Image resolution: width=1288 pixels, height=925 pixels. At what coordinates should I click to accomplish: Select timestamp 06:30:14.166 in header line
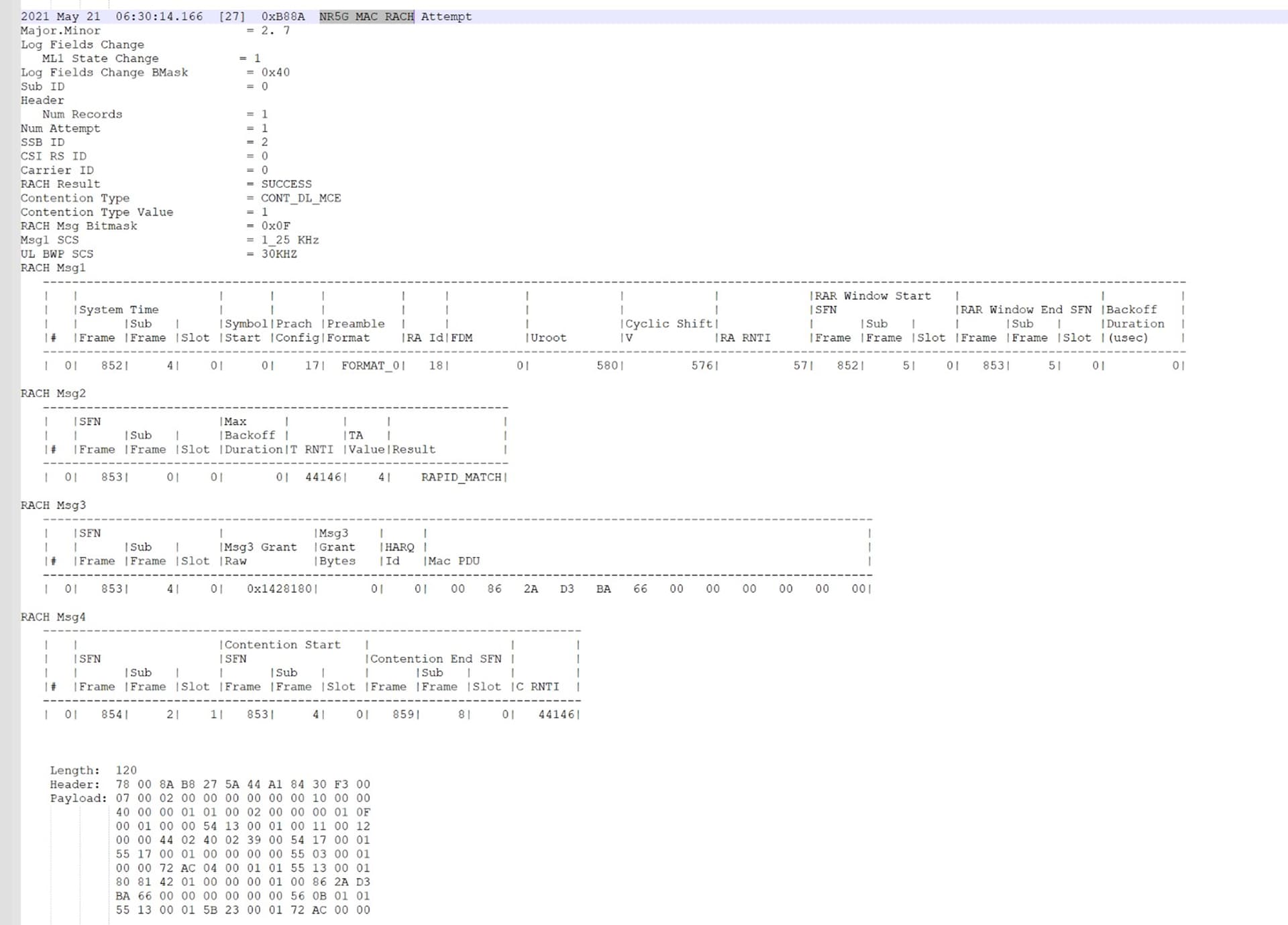[159, 17]
